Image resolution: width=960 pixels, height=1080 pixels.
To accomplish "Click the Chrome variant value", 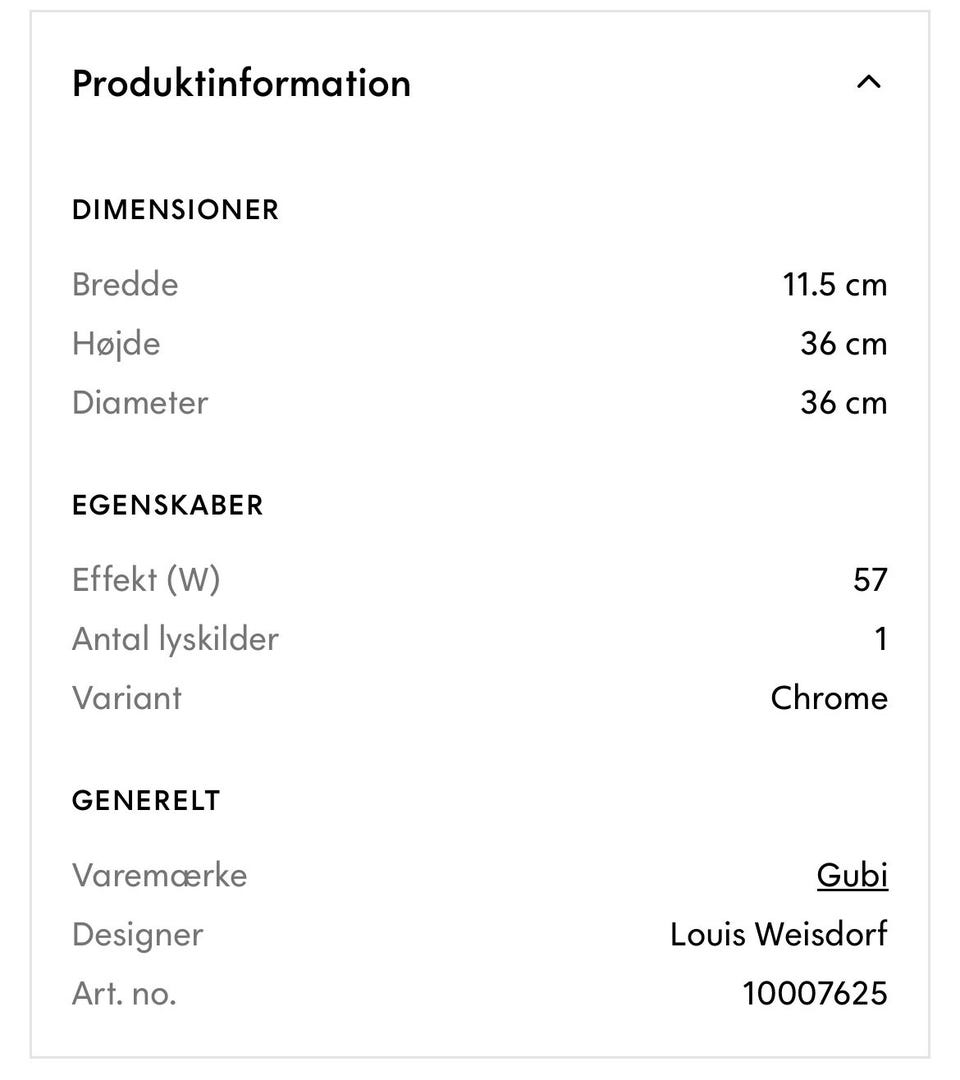I will coord(829,698).
